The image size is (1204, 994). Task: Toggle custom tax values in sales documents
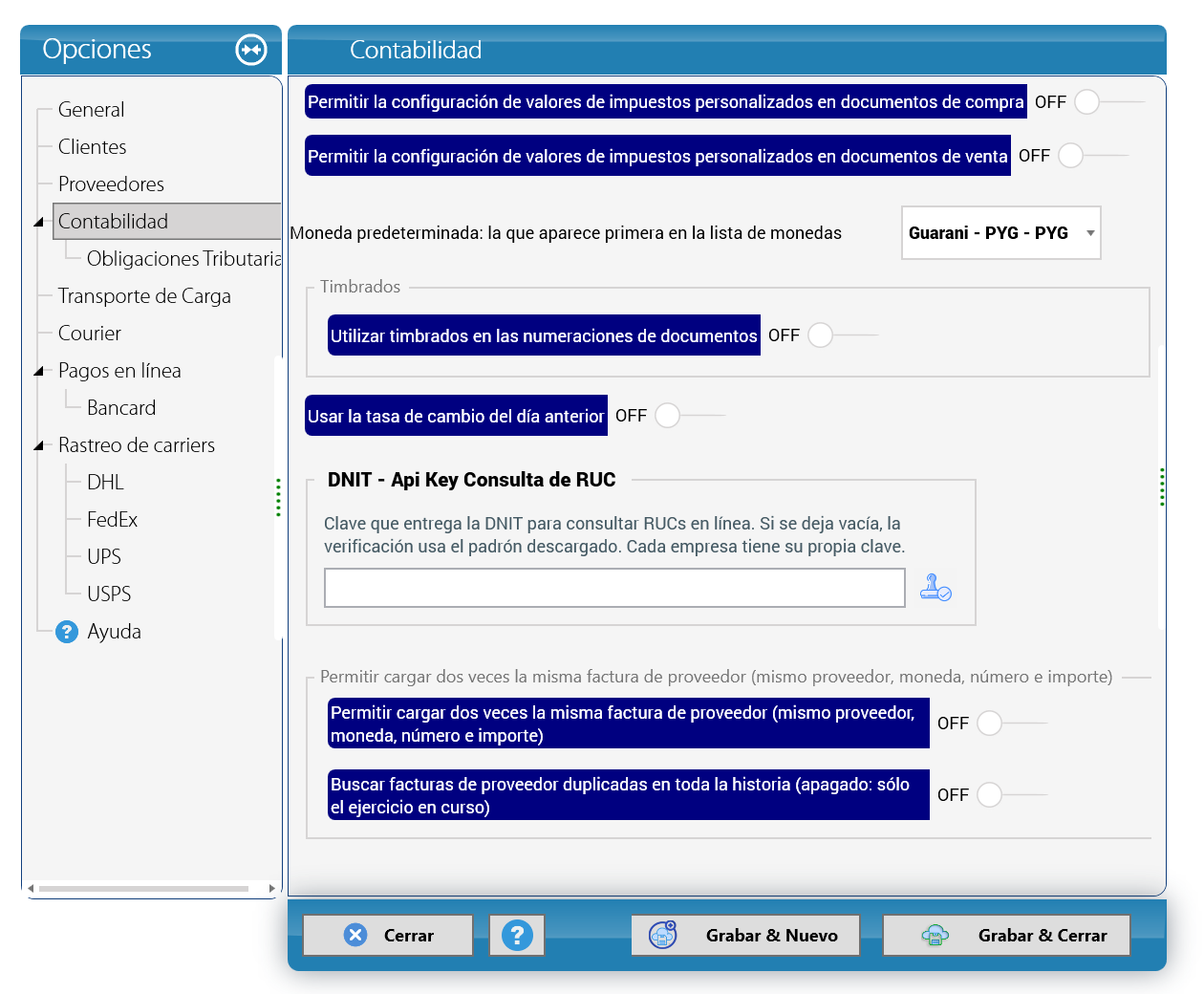(1092, 156)
